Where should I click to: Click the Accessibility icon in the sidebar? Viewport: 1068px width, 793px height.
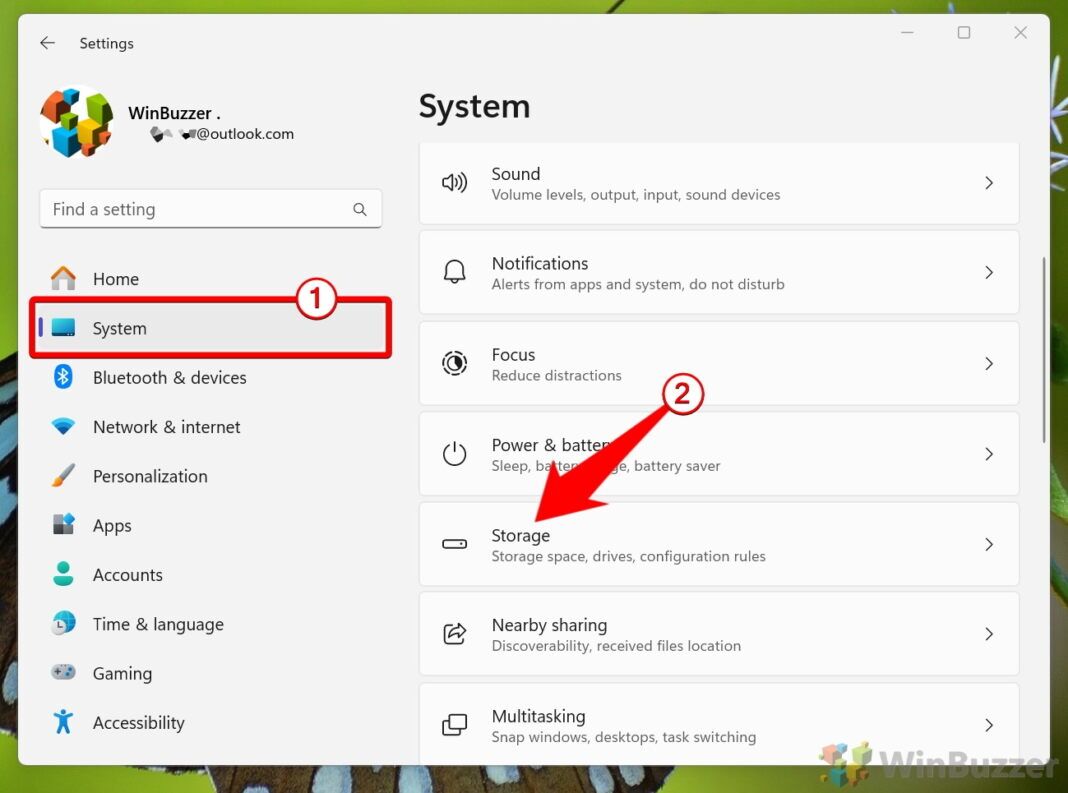[x=63, y=722]
